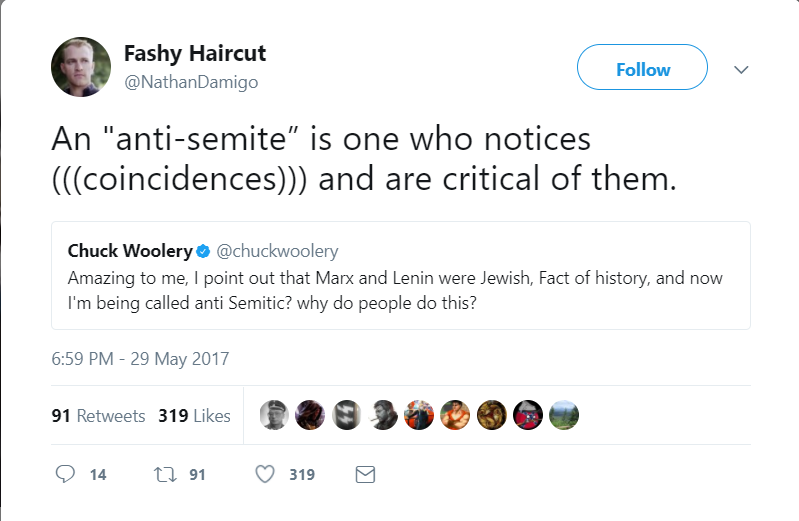Click the third liker avatar in the row

pyautogui.click(x=346, y=415)
